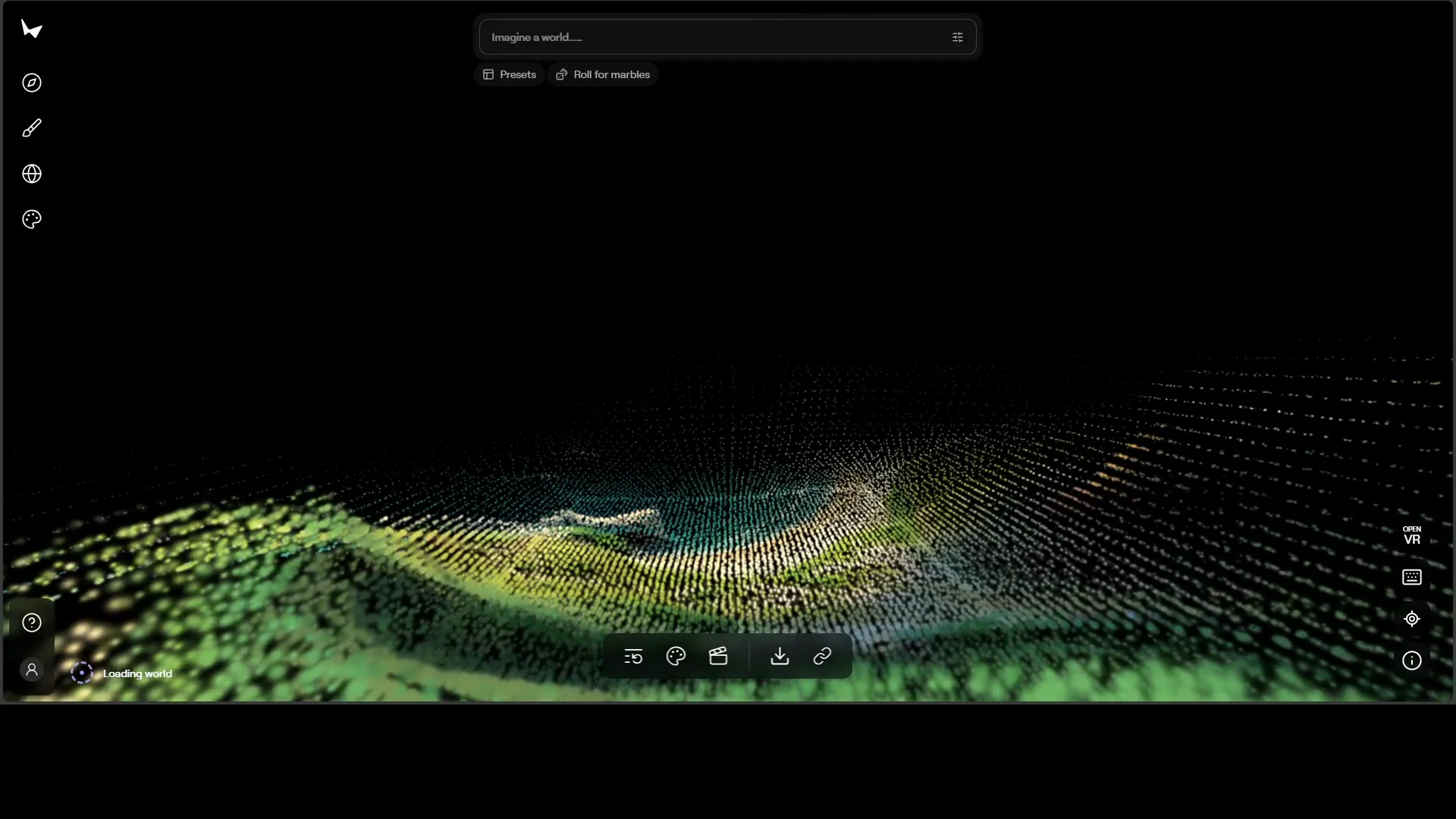The image size is (1456, 819).
Task: View world info via the info icon
Action: click(1411, 661)
